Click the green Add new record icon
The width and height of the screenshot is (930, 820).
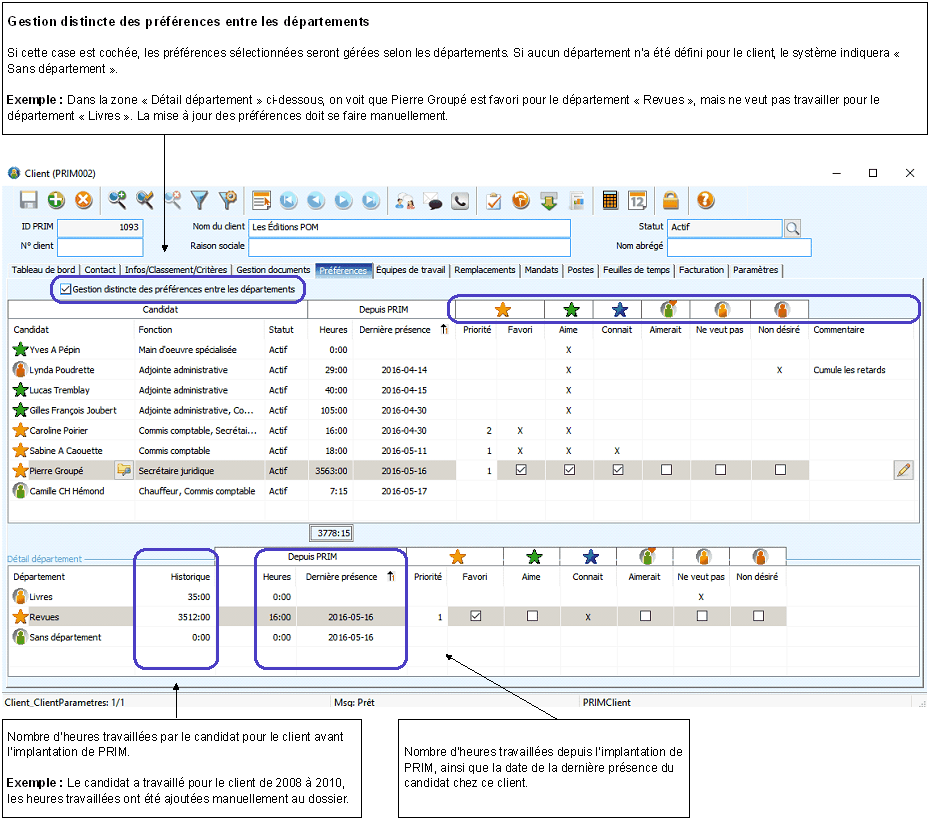[56, 200]
